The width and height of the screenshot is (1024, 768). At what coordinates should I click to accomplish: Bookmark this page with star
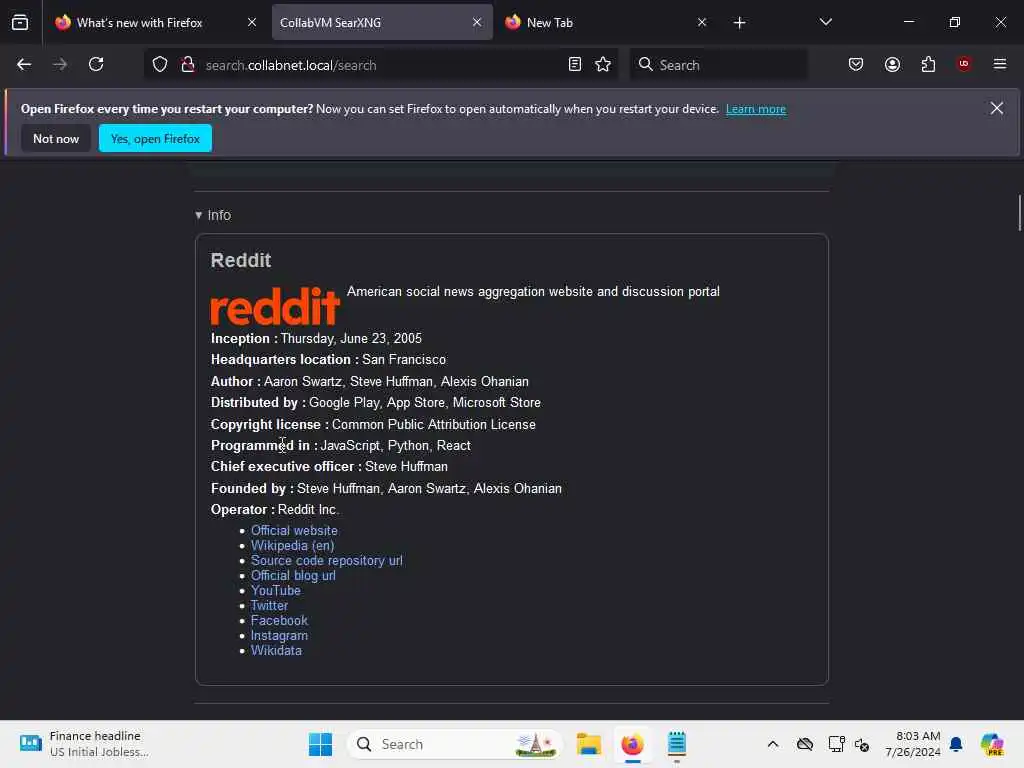coord(603,65)
